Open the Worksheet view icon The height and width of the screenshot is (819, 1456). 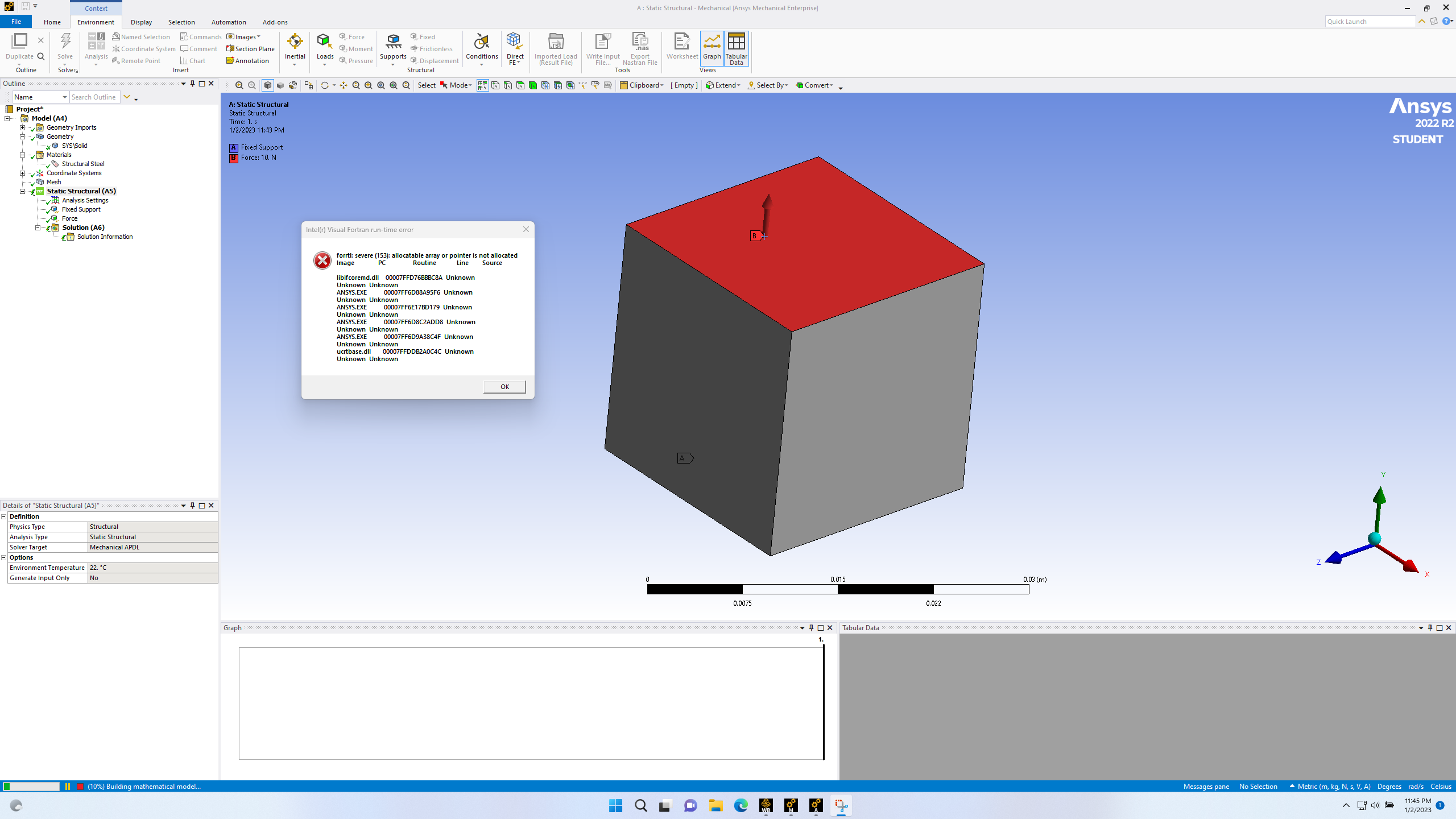pos(682,42)
